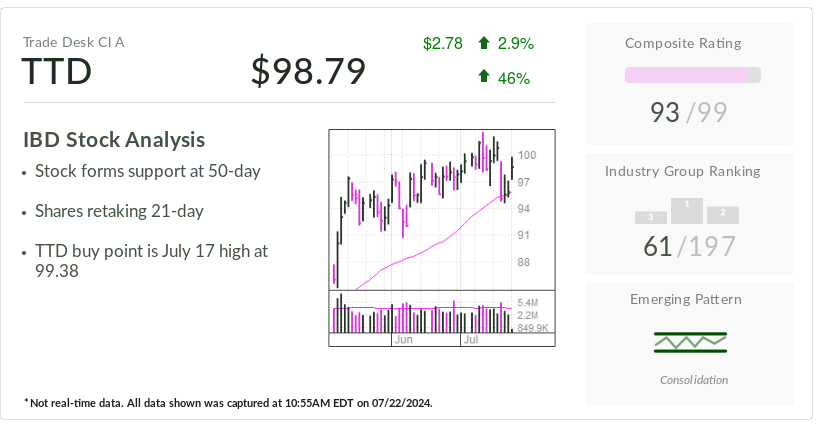Click 'Shares retaking 21-day' bullet

pos(119,211)
